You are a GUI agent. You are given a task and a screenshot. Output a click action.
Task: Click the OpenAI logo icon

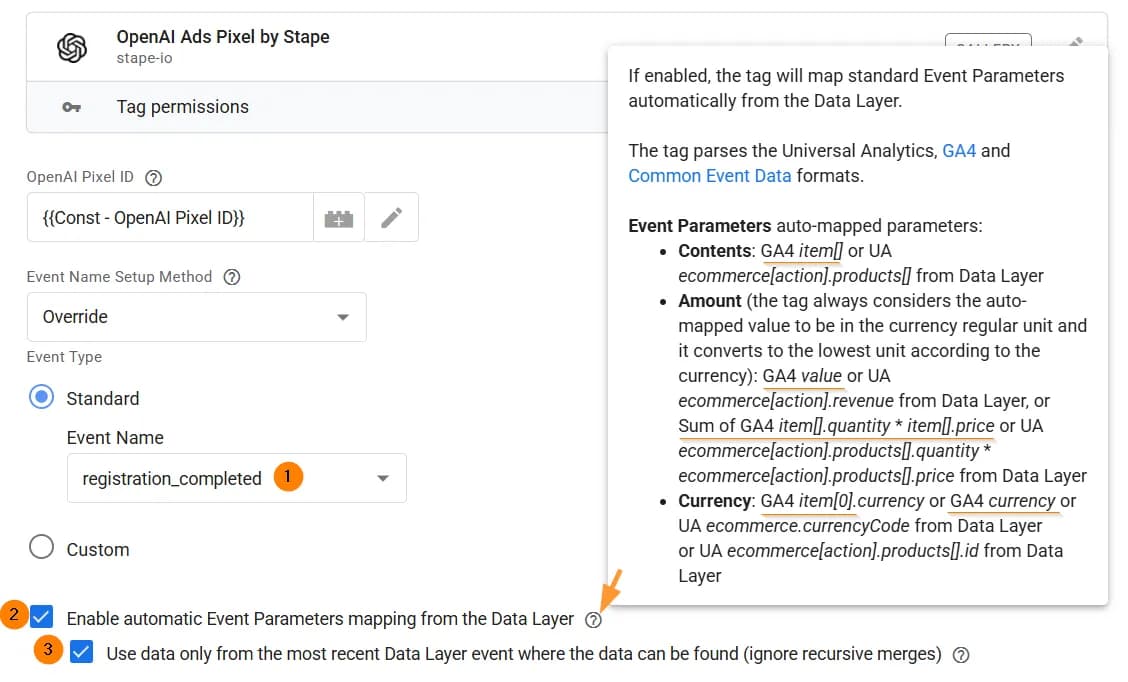pos(72,47)
